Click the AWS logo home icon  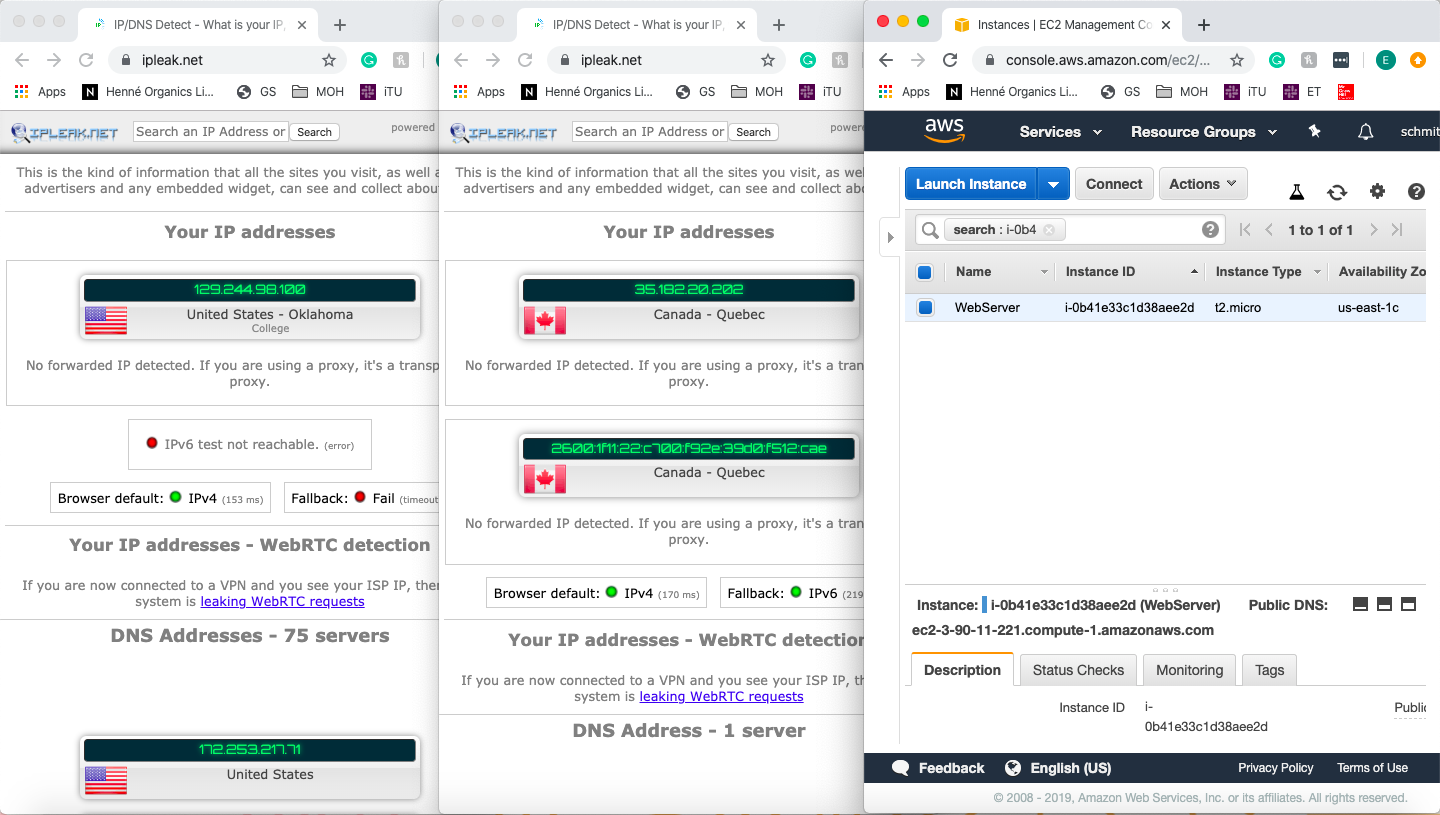click(x=943, y=131)
